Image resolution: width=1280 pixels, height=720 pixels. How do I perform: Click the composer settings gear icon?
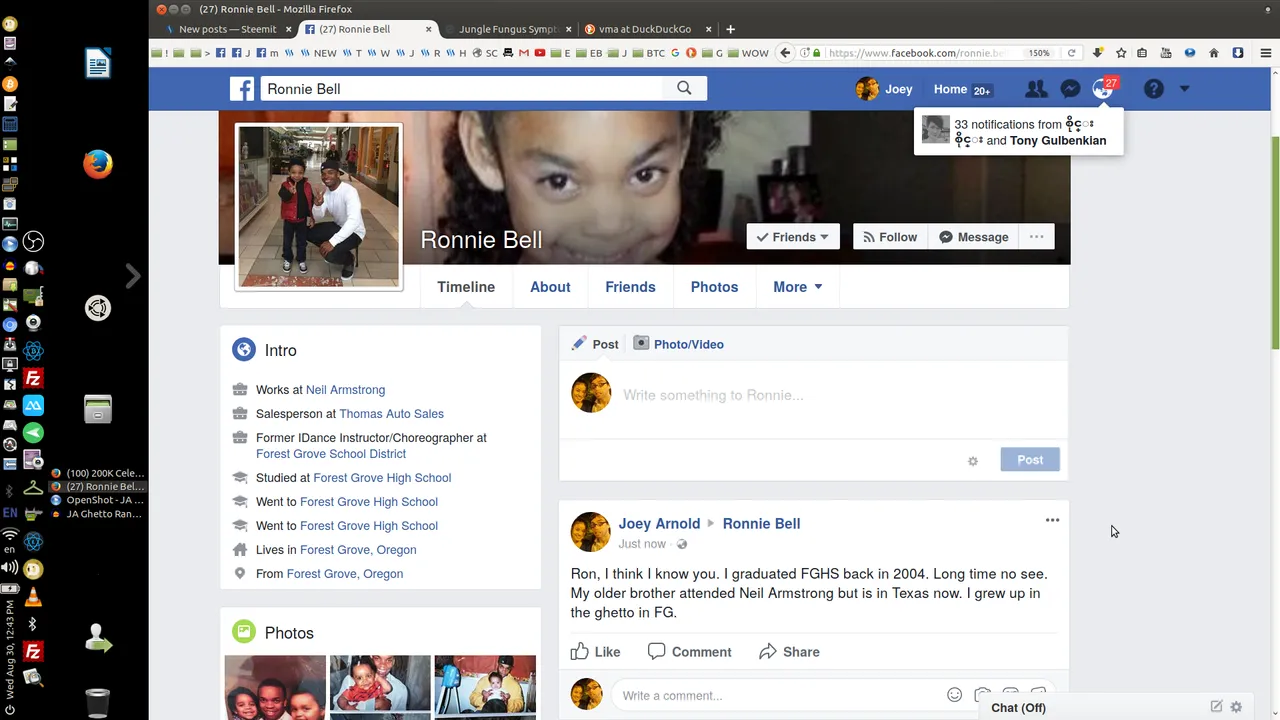point(973,461)
